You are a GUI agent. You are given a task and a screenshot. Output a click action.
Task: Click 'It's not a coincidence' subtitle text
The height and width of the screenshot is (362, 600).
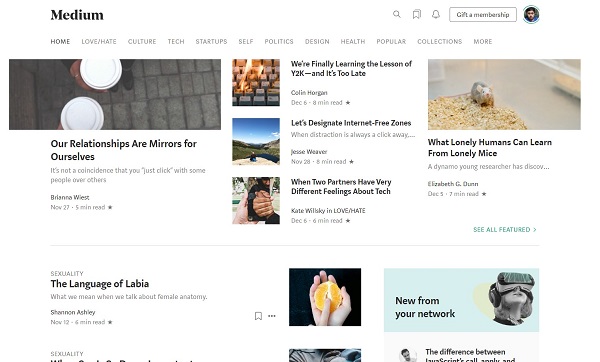click(x=128, y=175)
